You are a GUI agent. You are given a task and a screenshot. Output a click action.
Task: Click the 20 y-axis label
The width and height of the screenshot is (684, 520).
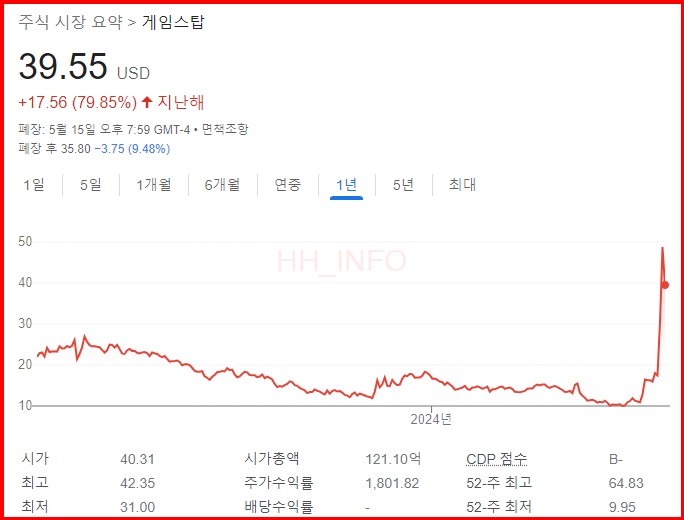pyautogui.click(x=25, y=365)
